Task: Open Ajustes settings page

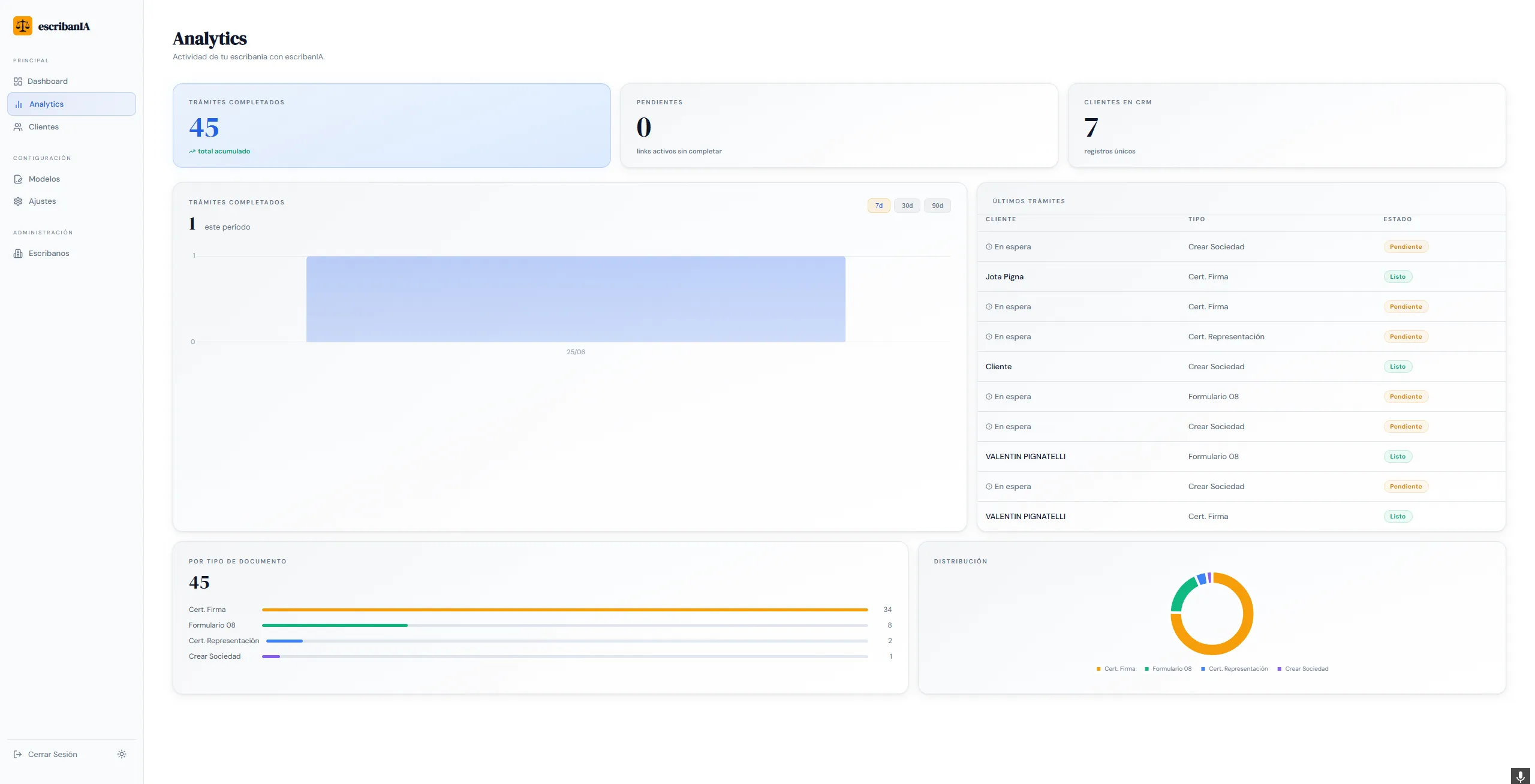Action: point(72,201)
